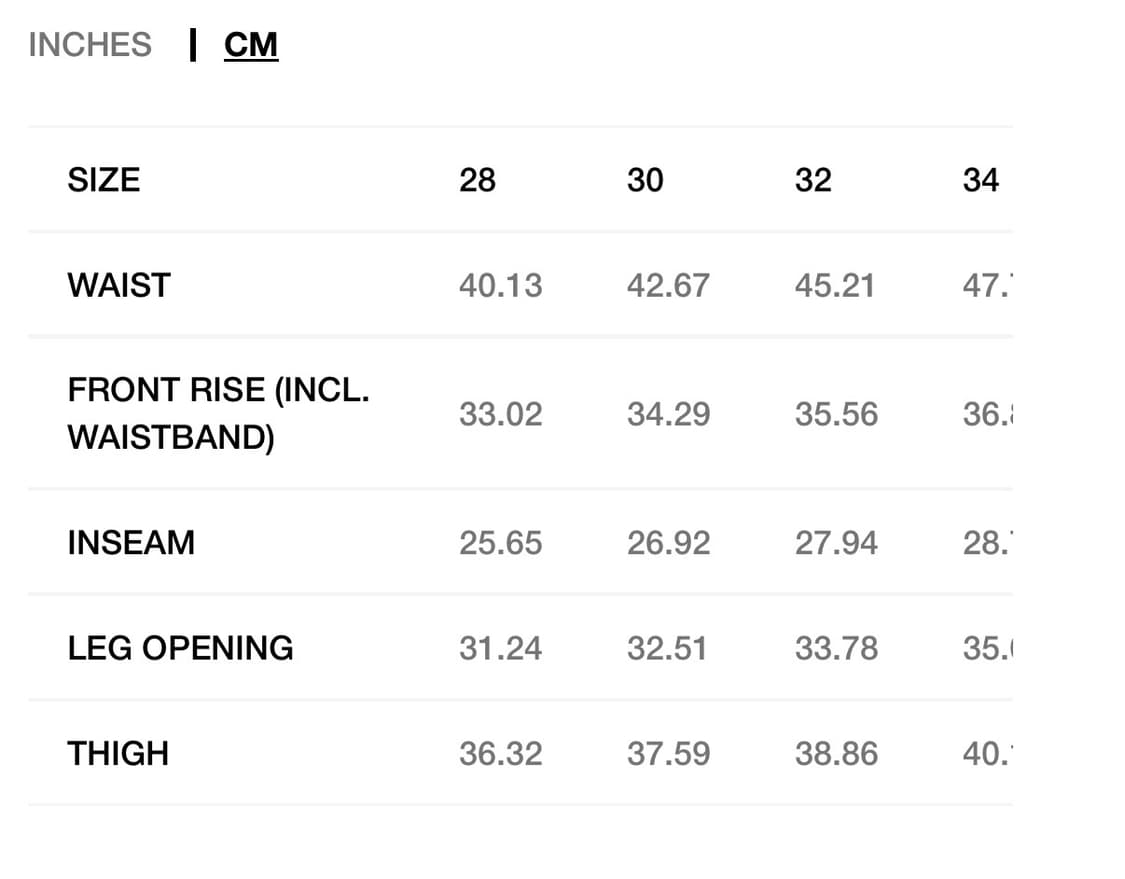Select the CM unit tab
Screen dimensions: 1125x879
tap(251, 45)
